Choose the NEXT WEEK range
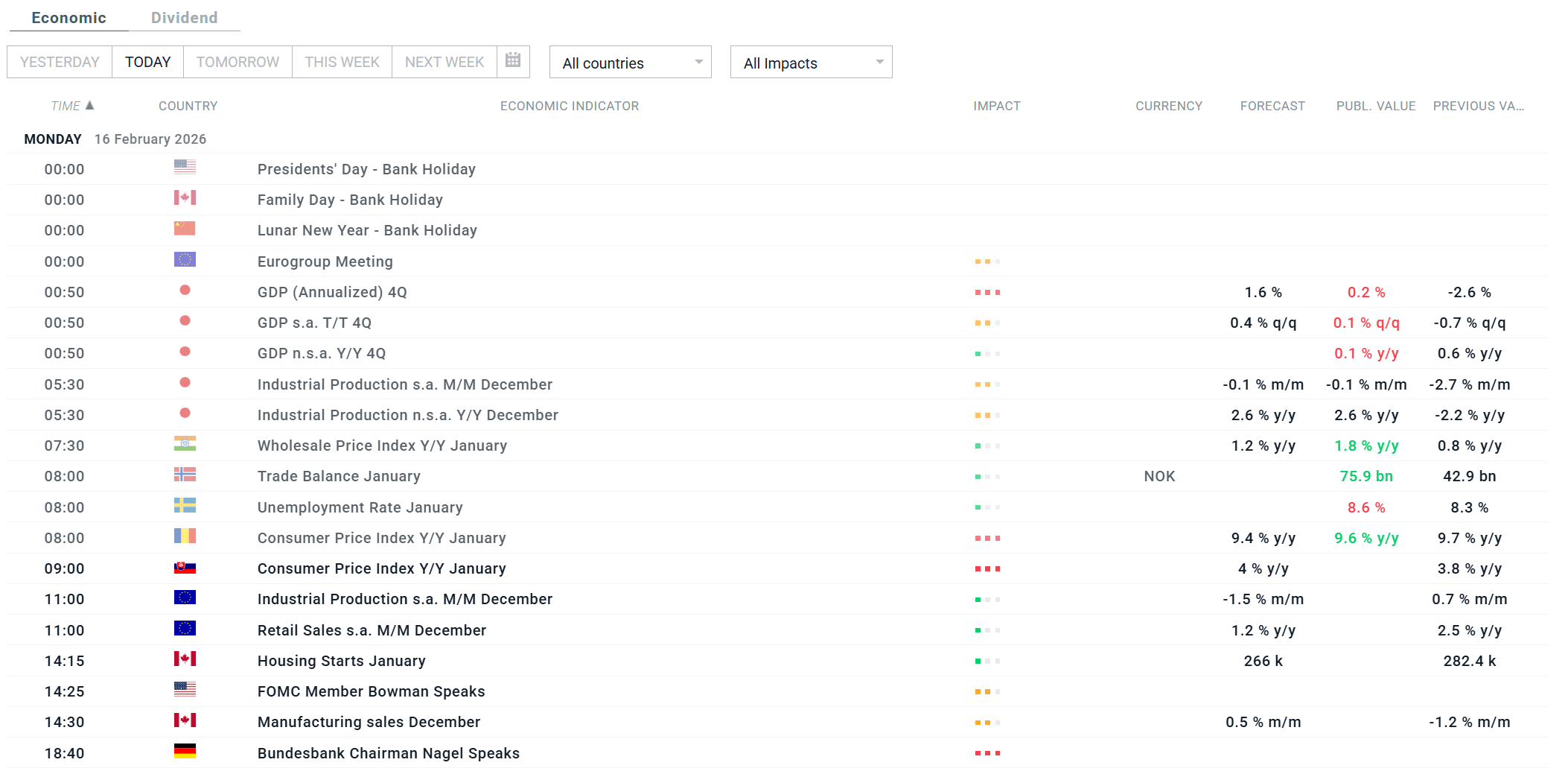 click(x=444, y=62)
